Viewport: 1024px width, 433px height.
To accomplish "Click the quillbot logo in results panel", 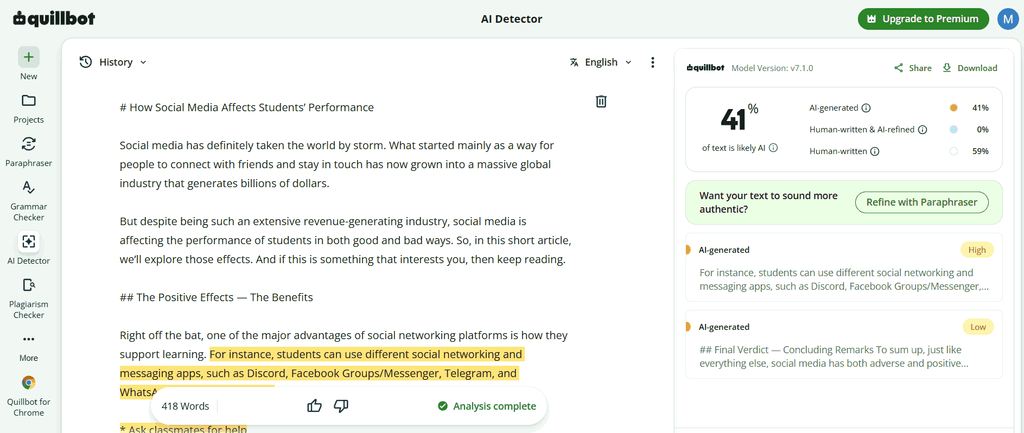I will (706, 67).
